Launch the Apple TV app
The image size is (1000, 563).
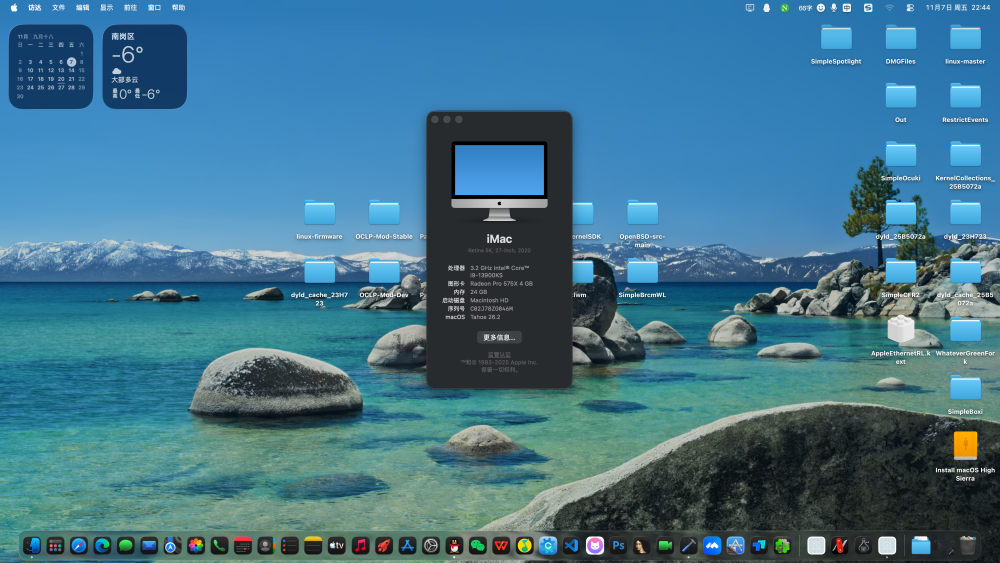click(x=337, y=546)
